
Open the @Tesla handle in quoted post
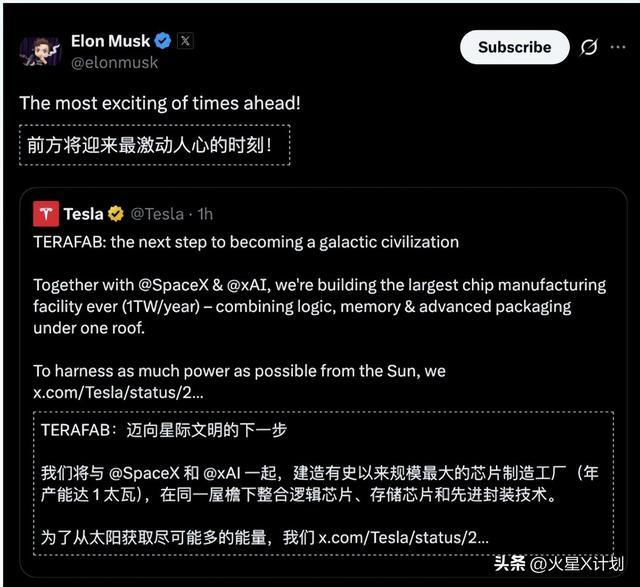coord(157,213)
